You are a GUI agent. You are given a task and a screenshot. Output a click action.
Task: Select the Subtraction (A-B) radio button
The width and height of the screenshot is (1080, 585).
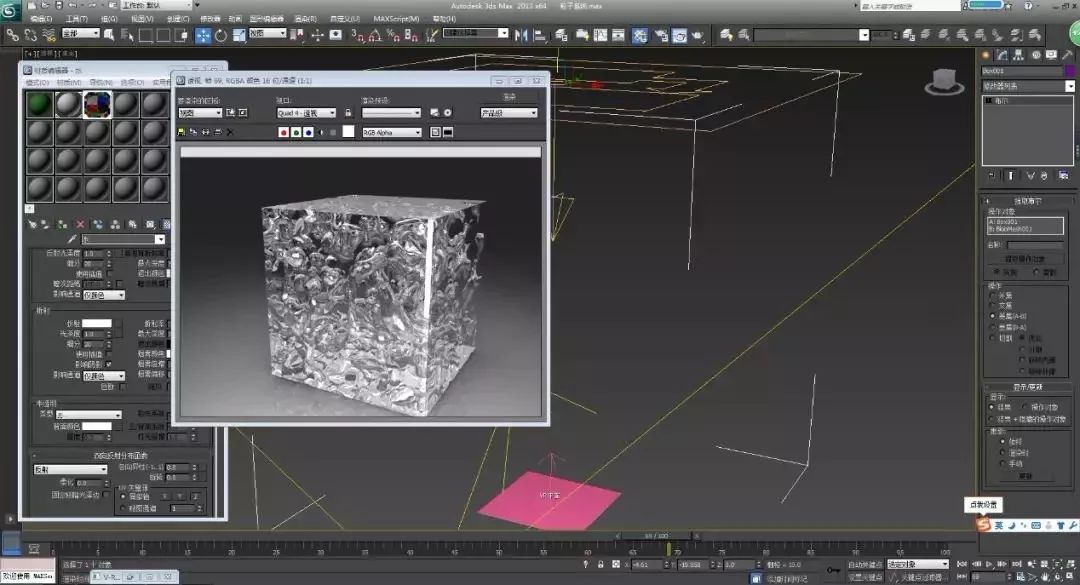993,316
